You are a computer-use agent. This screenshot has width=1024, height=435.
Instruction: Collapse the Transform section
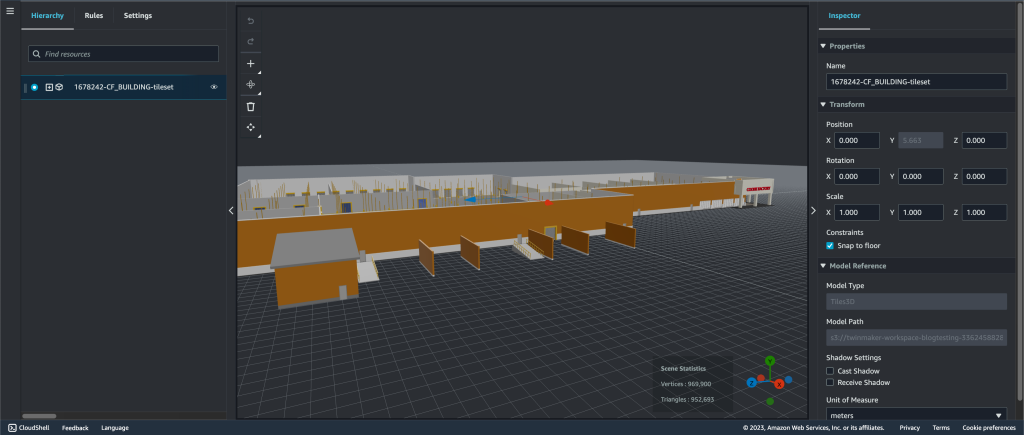(823, 105)
